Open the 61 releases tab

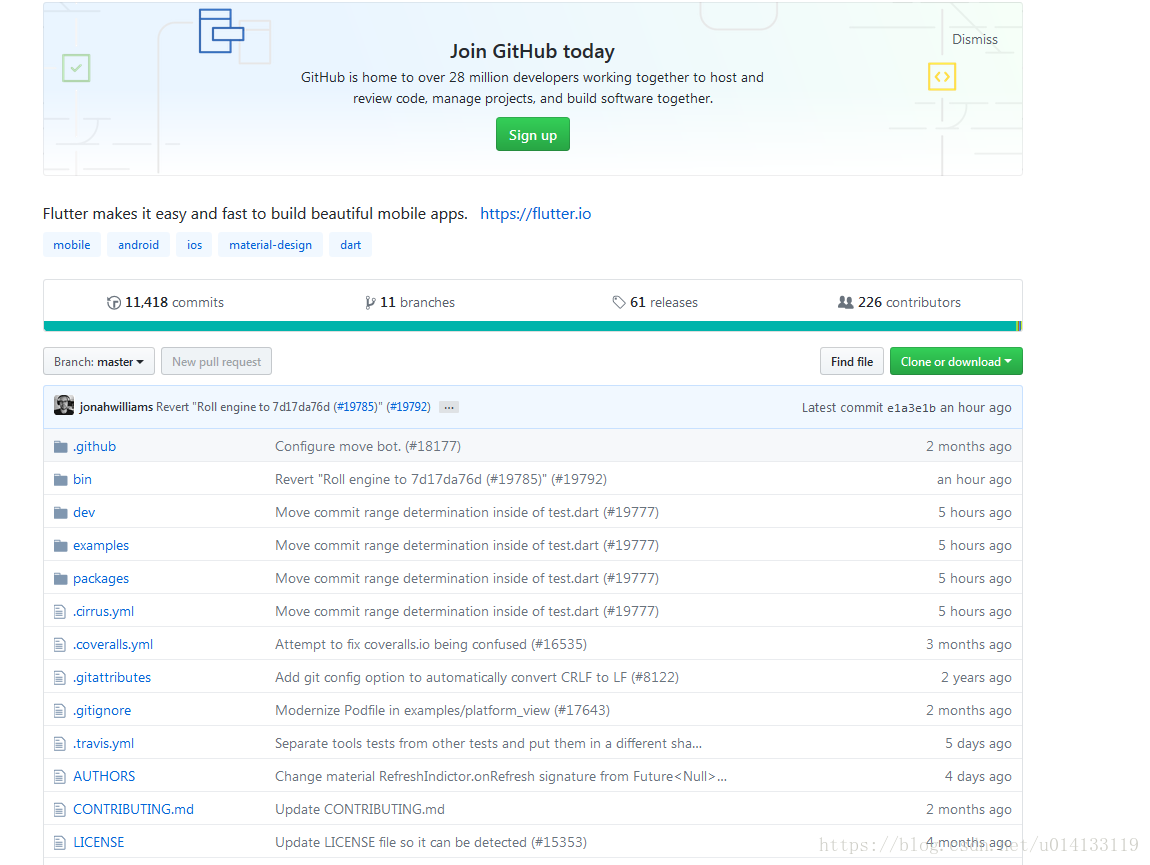click(655, 302)
